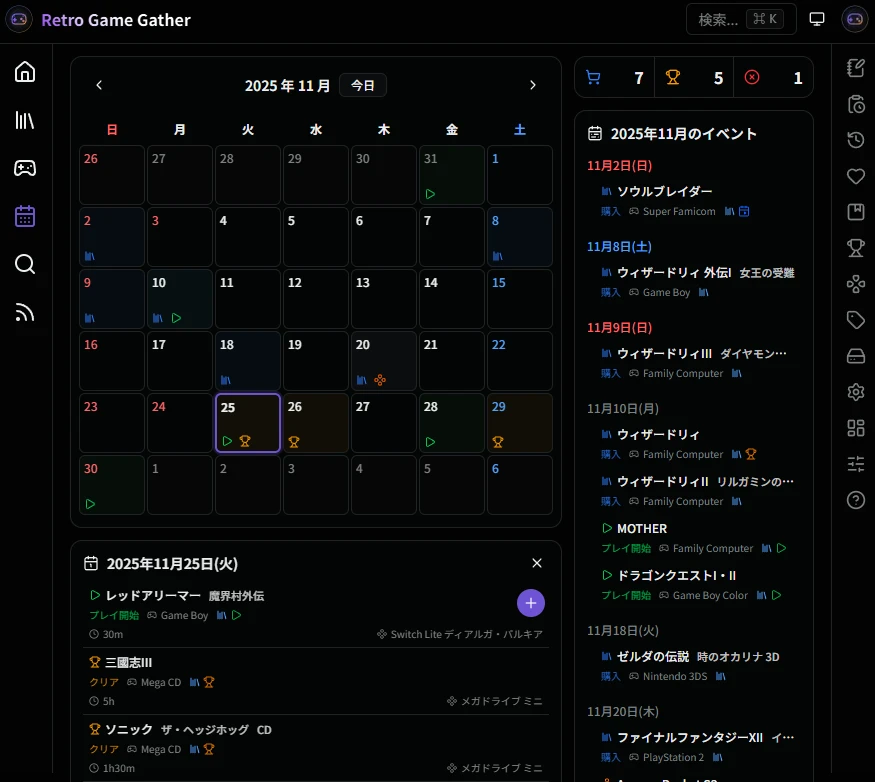Open the search magnifier icon in left sidebar

tap(25, 264)
